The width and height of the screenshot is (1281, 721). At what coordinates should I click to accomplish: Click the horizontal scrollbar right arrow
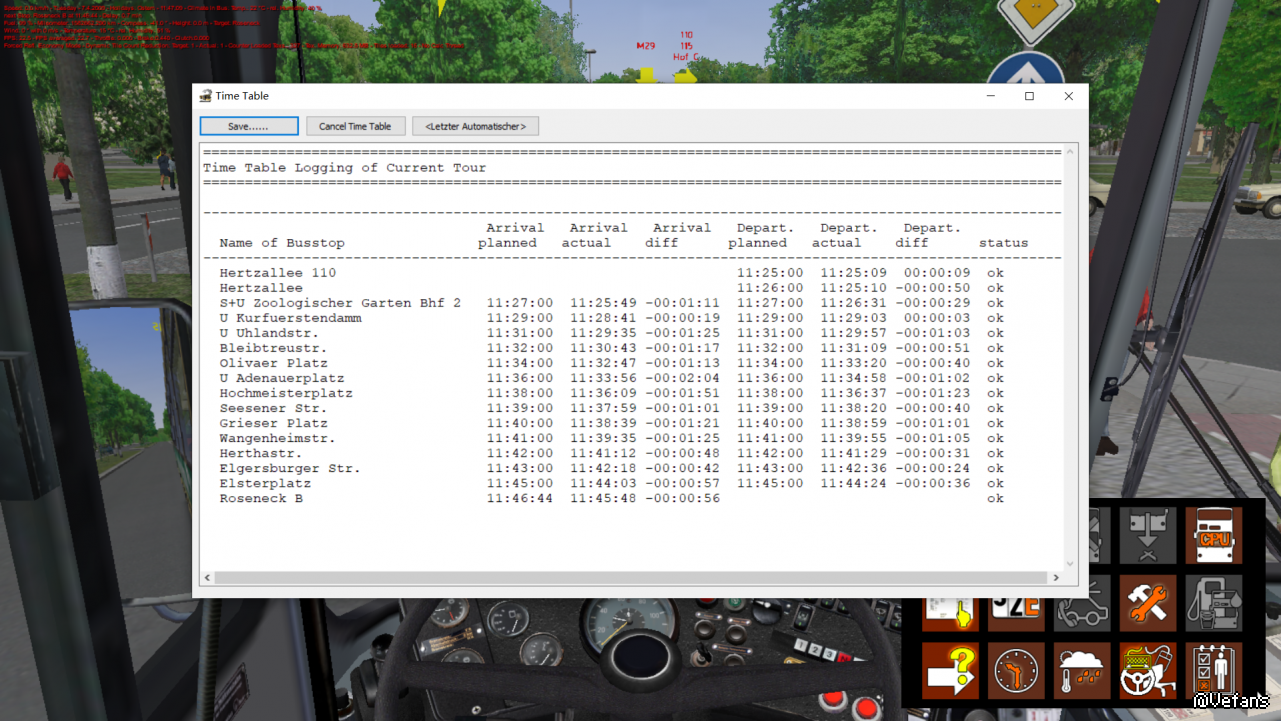(x=1055, y=578)
